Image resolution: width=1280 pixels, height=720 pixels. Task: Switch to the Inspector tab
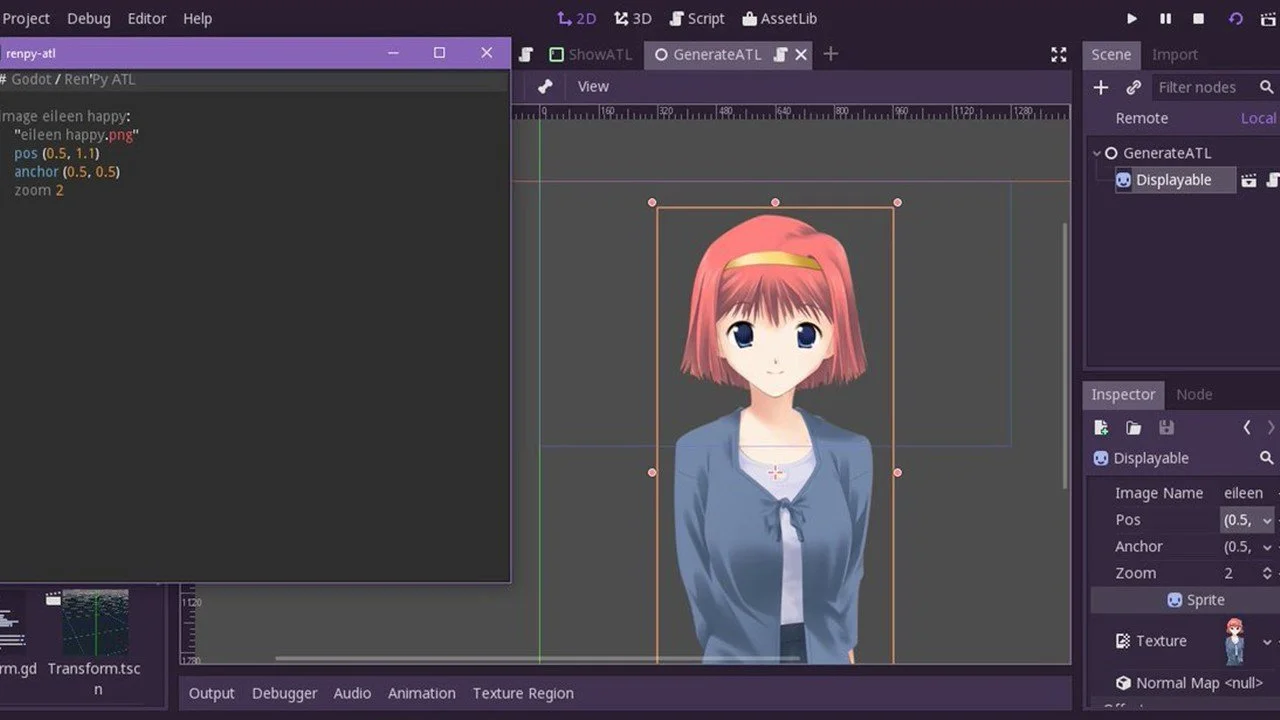[1123, 394]
